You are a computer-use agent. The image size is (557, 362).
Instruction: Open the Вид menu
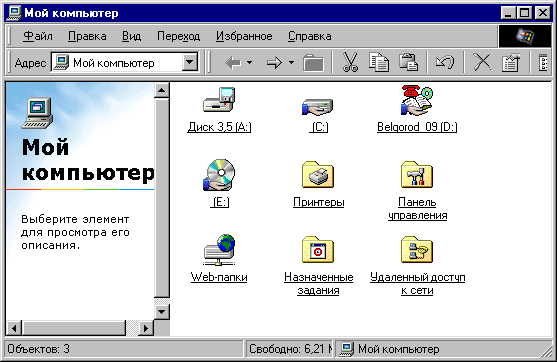pos(131,36)
